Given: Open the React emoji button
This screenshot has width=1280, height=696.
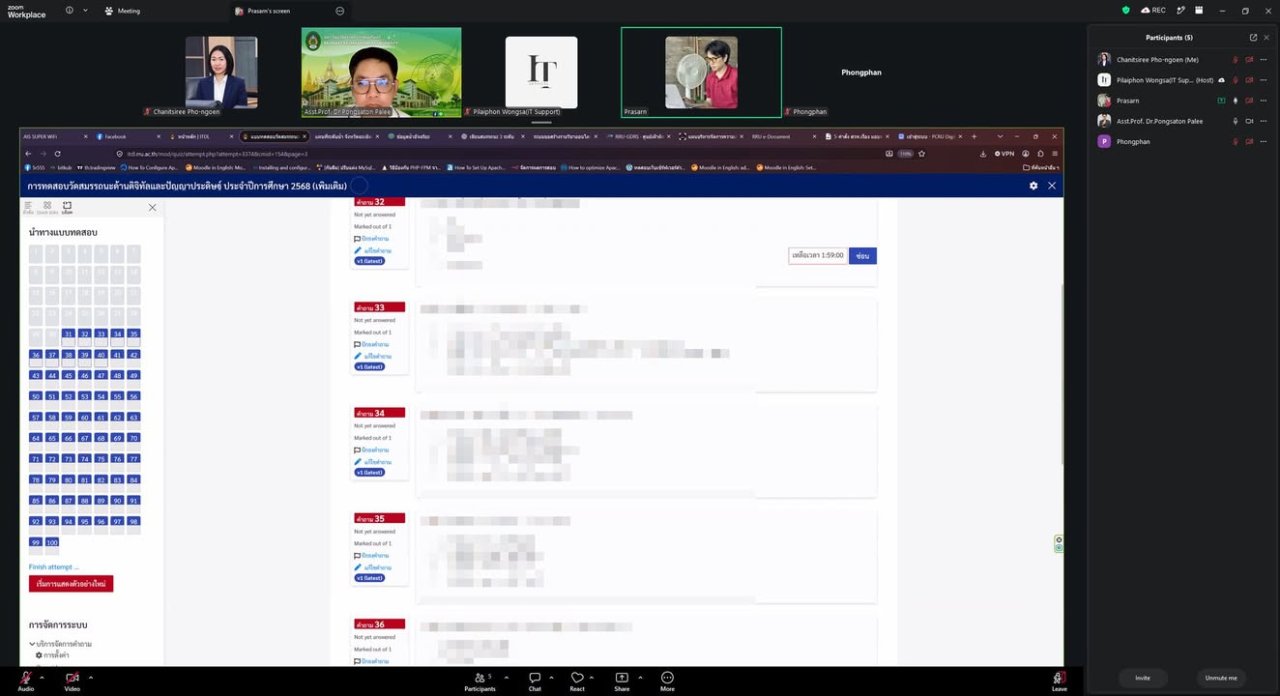Looking at the screenshot, I should pyautogui.click(x=577, y=680).
